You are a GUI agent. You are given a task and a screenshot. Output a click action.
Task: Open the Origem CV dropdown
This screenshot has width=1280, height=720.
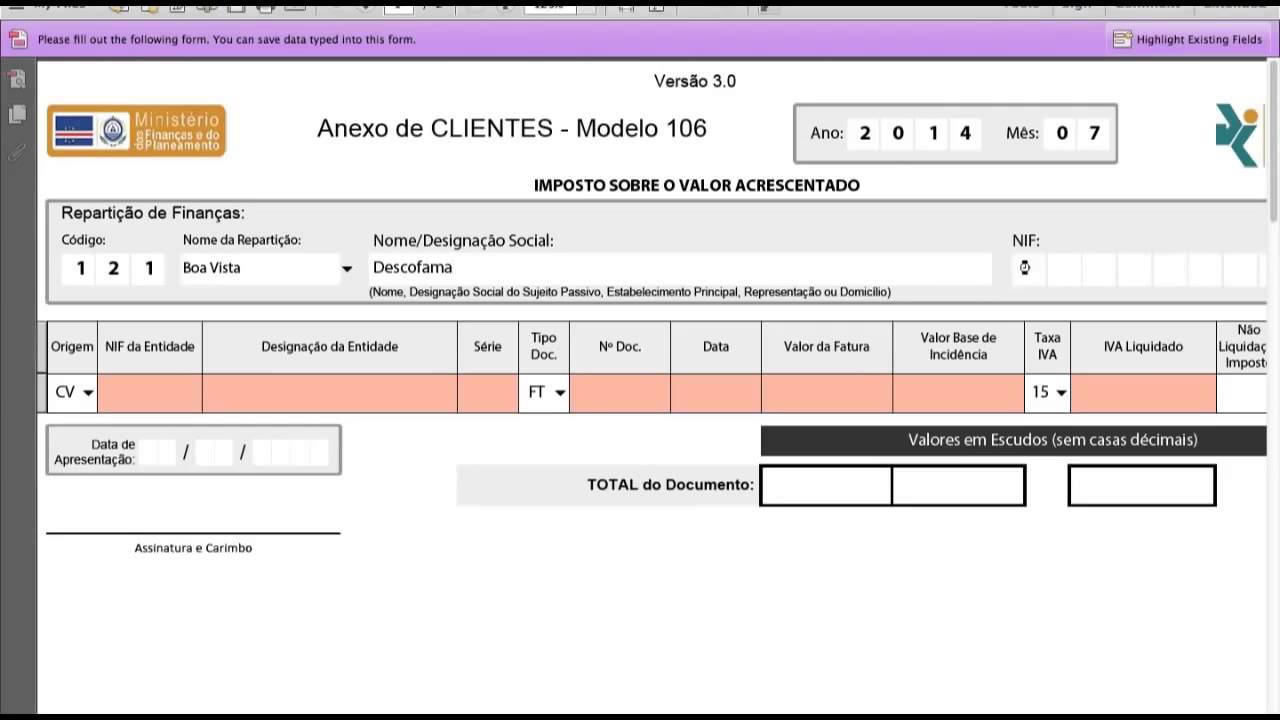point(87,393)
